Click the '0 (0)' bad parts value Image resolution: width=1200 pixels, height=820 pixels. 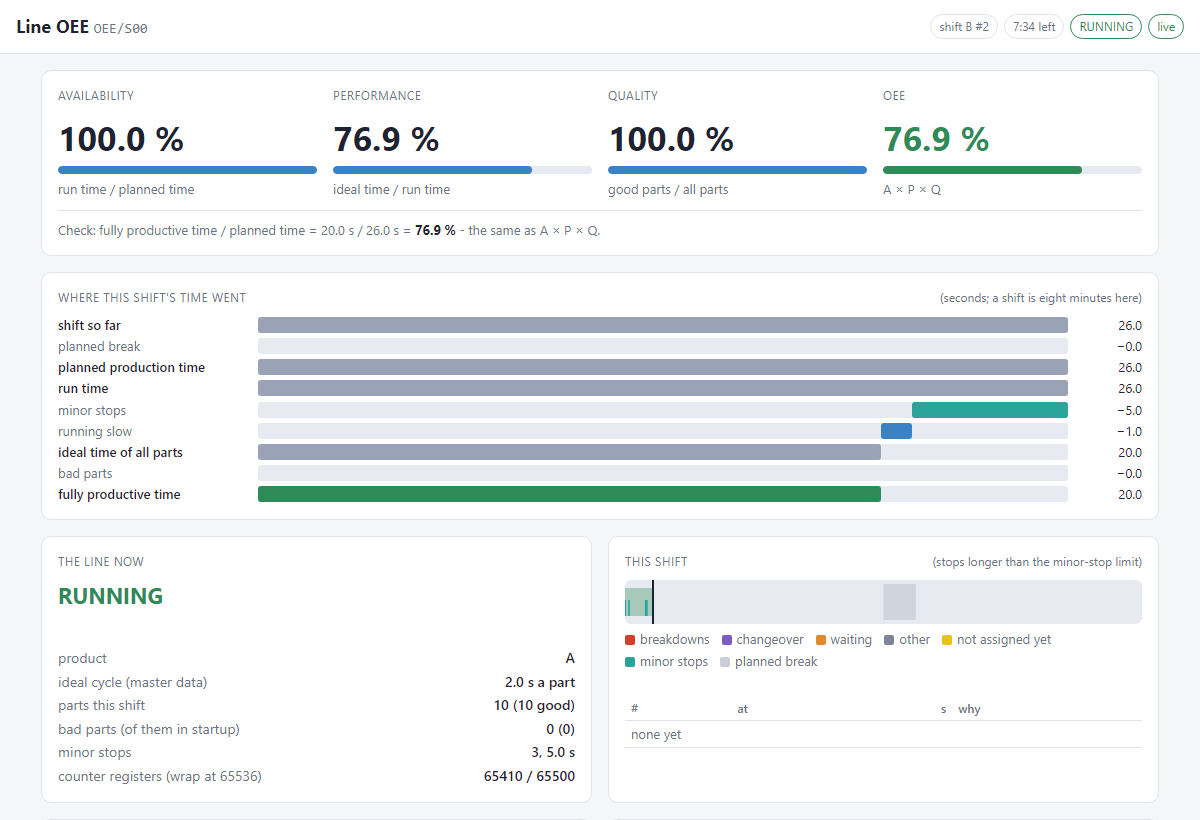[561, 729]
